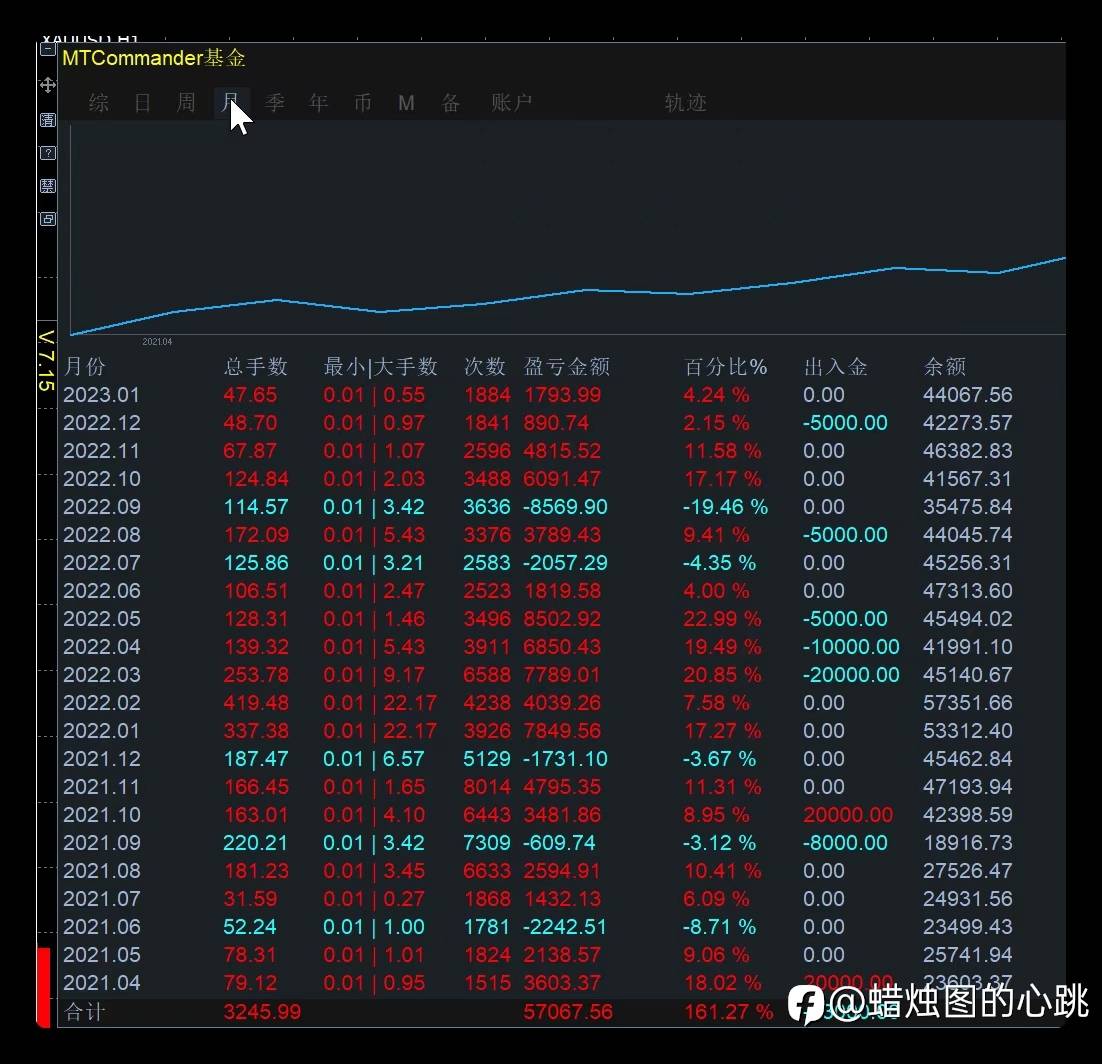Click percentage 22.99 %
Viewport: 1102px width, 1064px height.
722,618
